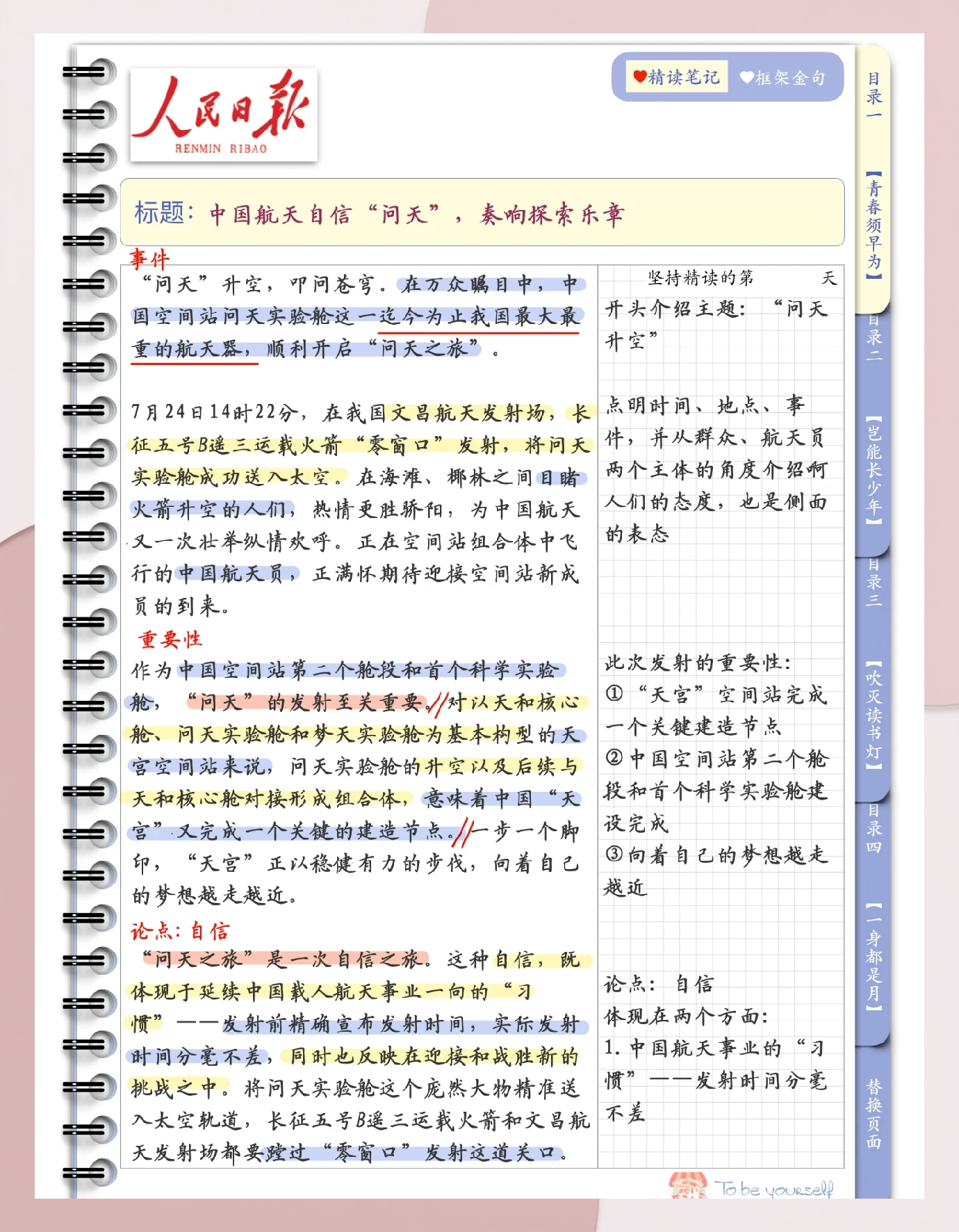Select the 【一身都是月】 side label
The image size is (959, 1232).
[x=874, y=957]
